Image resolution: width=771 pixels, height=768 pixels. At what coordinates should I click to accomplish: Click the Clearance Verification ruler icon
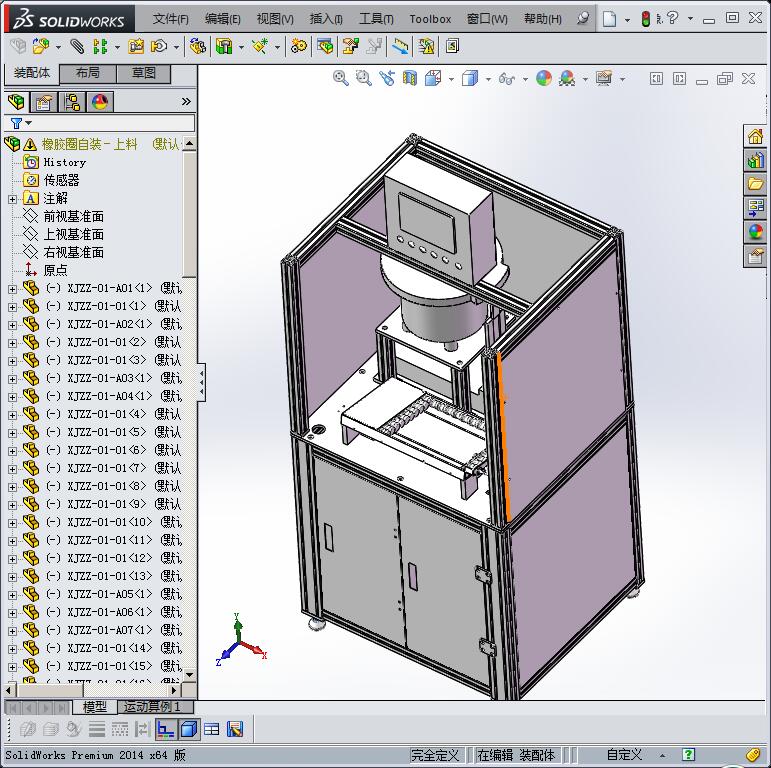point(400,47)
